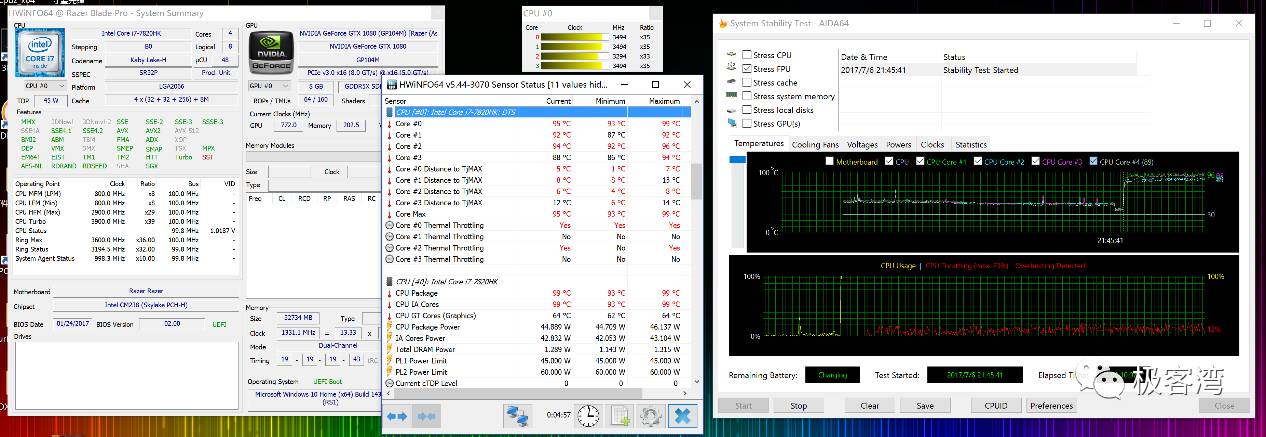Click the Start button in AIDA64
The height and width of the screenshot is (437, 1266).
[x=744, y=406]
